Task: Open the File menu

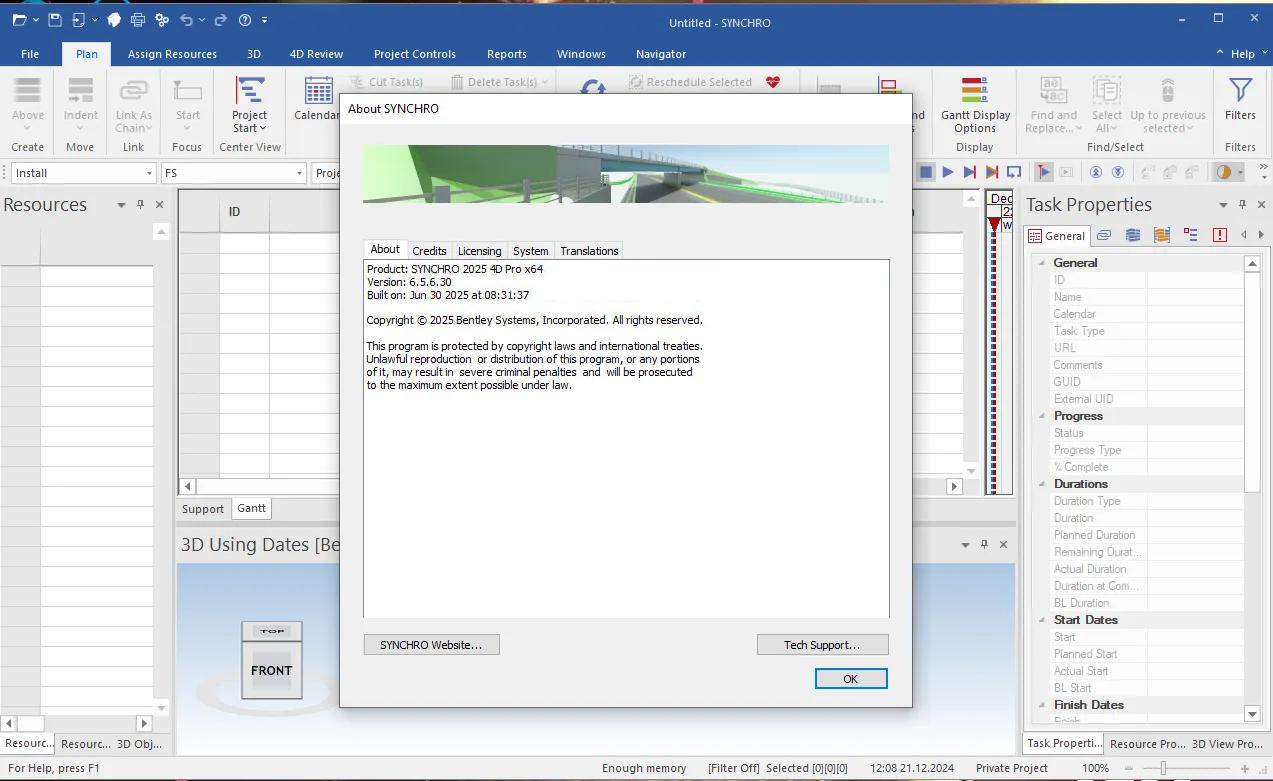Action: point(30,54)
